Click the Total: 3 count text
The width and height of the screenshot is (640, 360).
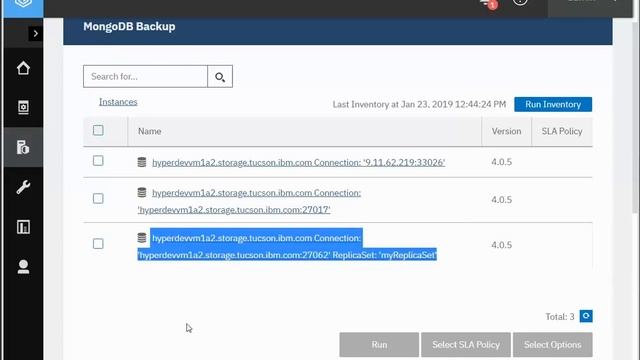coord(560,317)
